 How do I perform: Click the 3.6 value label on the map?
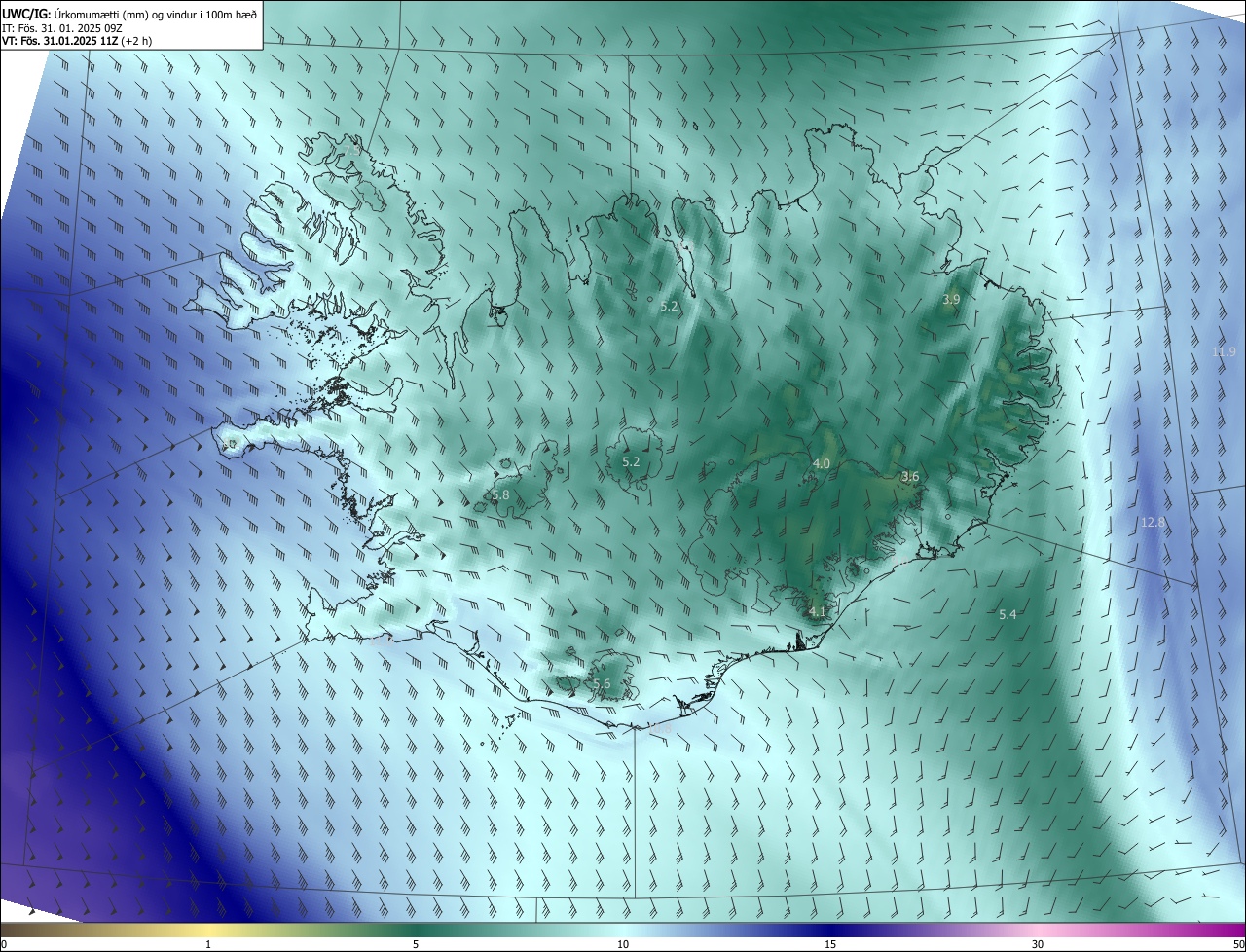pyautogui.click(x=909, y=476)
